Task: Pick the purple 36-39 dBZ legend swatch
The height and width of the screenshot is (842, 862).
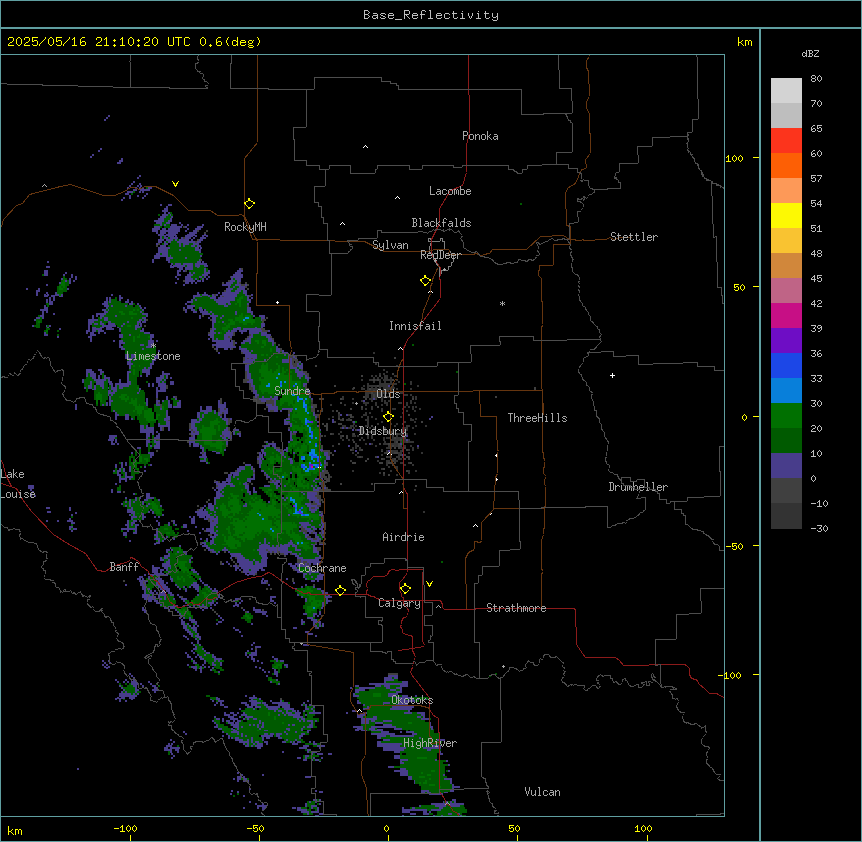Action: [x=786, y=341]
